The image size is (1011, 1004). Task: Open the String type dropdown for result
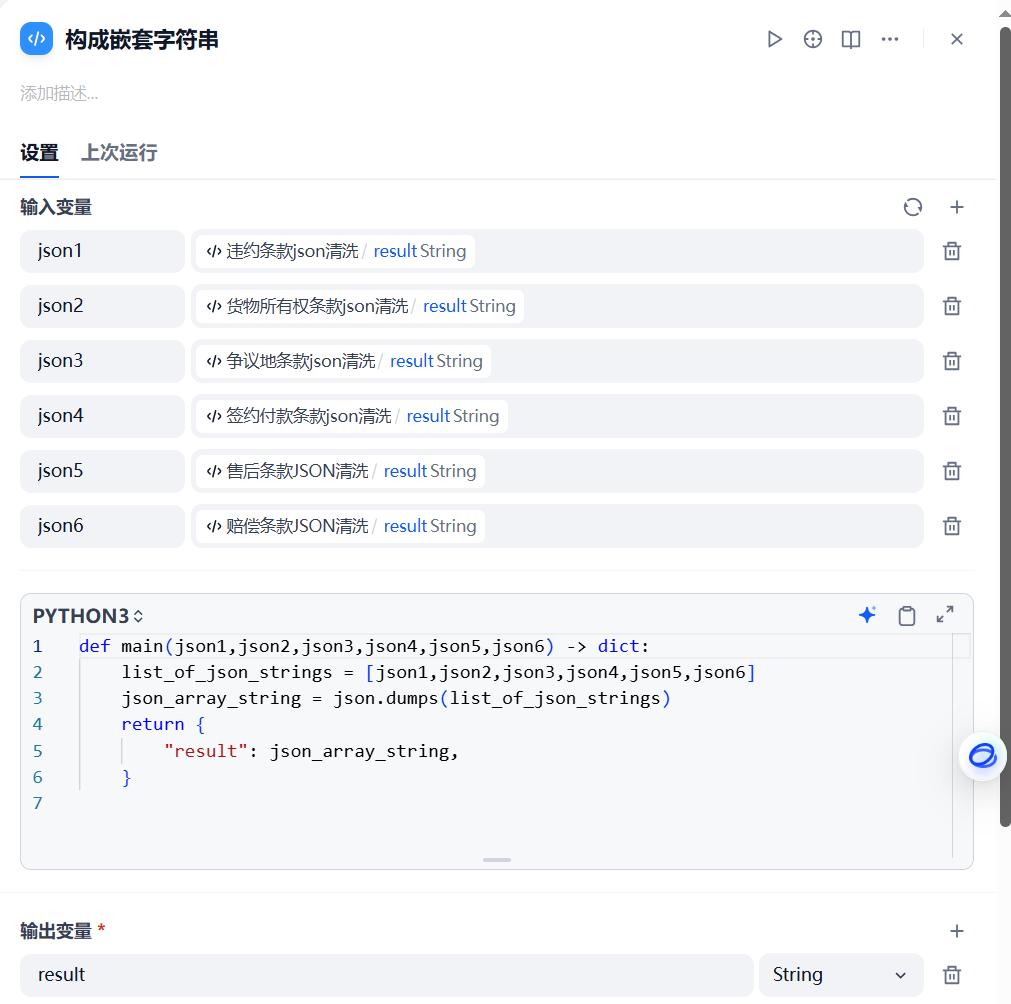(x=840, y=974)
